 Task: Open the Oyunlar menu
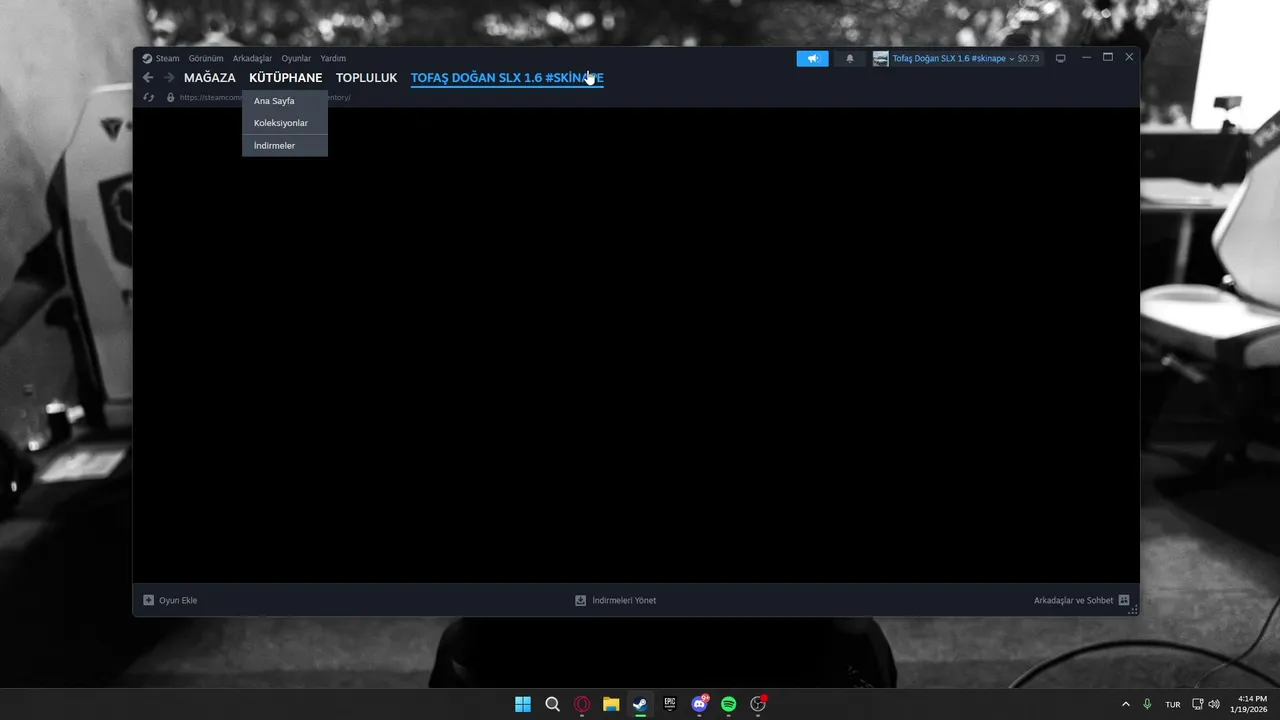pos(296,58)
